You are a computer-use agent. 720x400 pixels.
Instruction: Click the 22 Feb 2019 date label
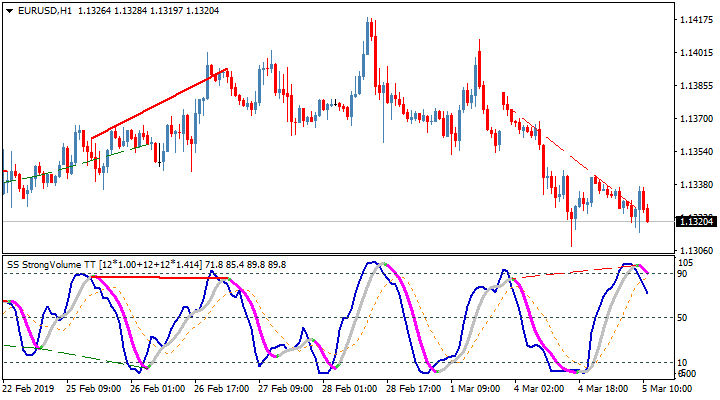(31, 387)
